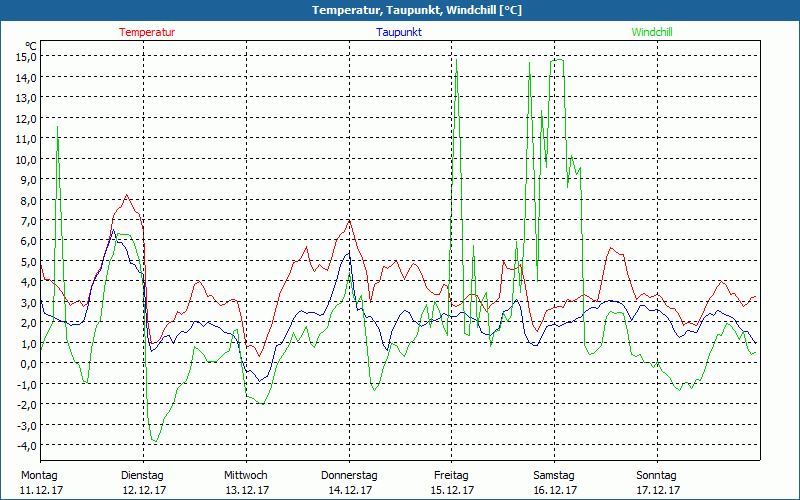Click the 4,0 y-axis value
The height and width of the screenshot is (500, 800).
(29, 282)
